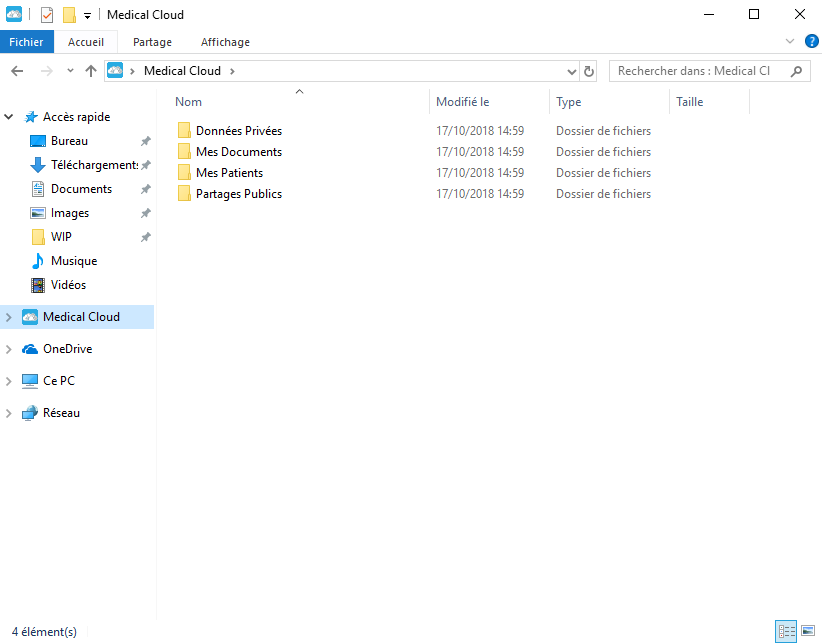Open the recent locations dropdown

(70, 71)
